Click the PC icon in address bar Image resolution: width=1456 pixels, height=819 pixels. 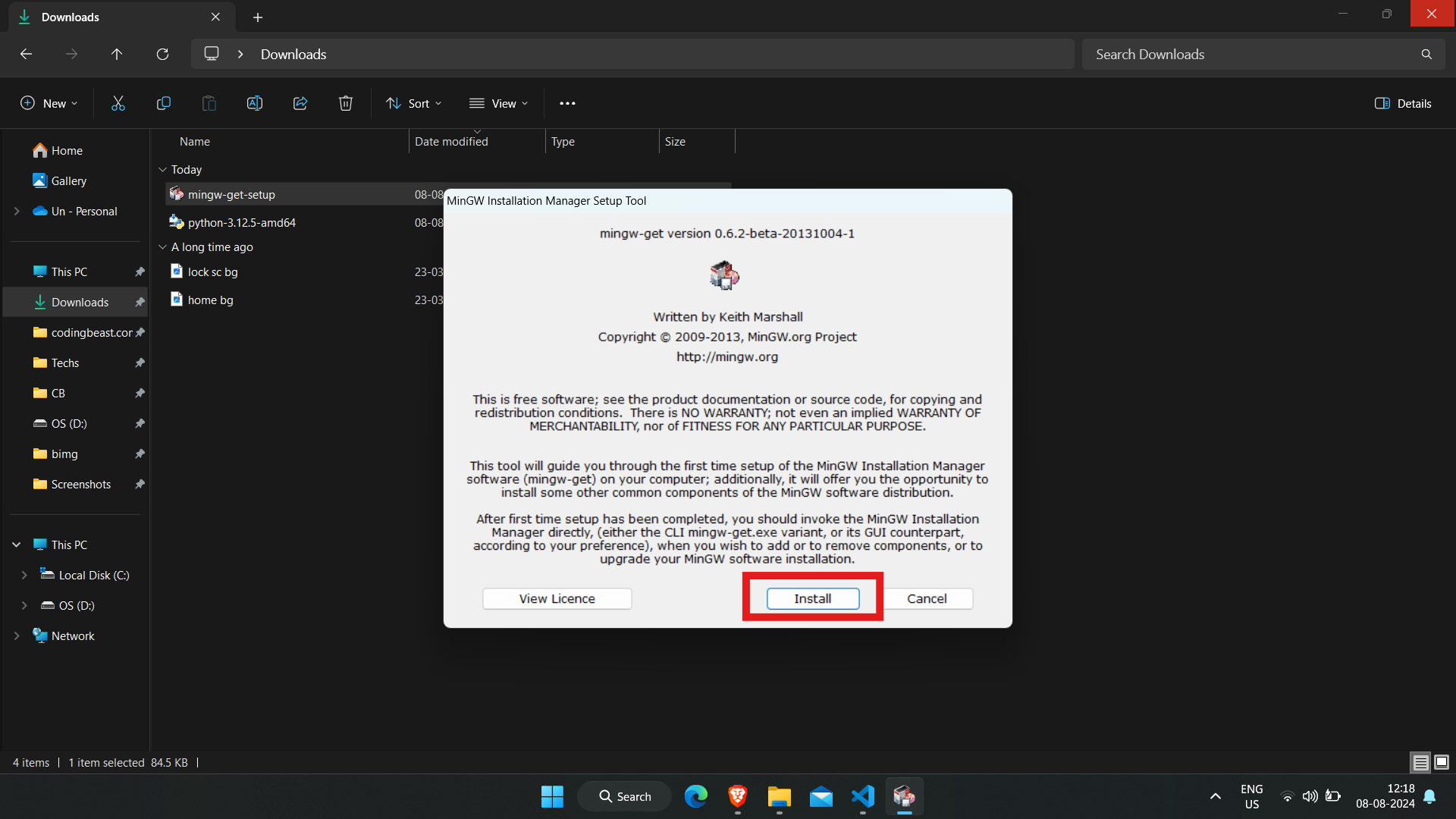click(x=212, y=54)
